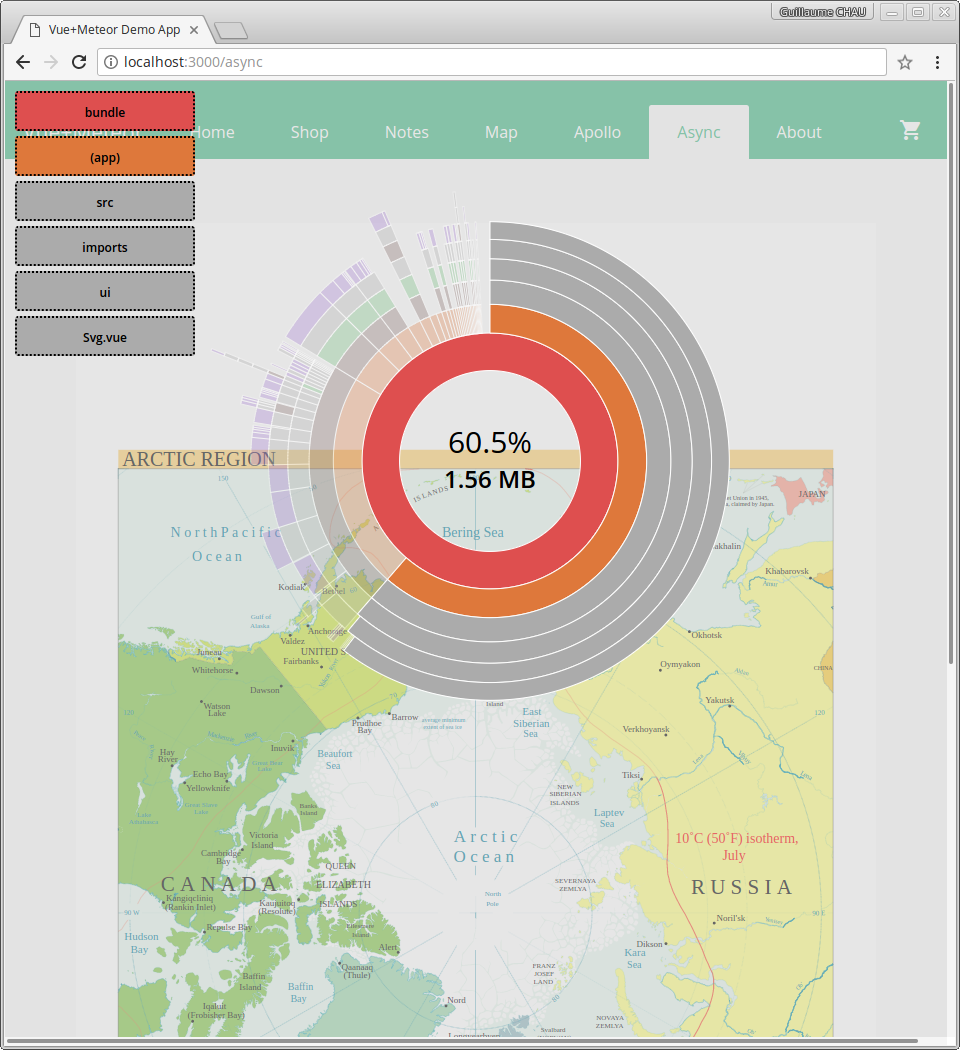Click the 1.56 MB size label
The width and height of the screenshot is (960, 1050).
489,479
